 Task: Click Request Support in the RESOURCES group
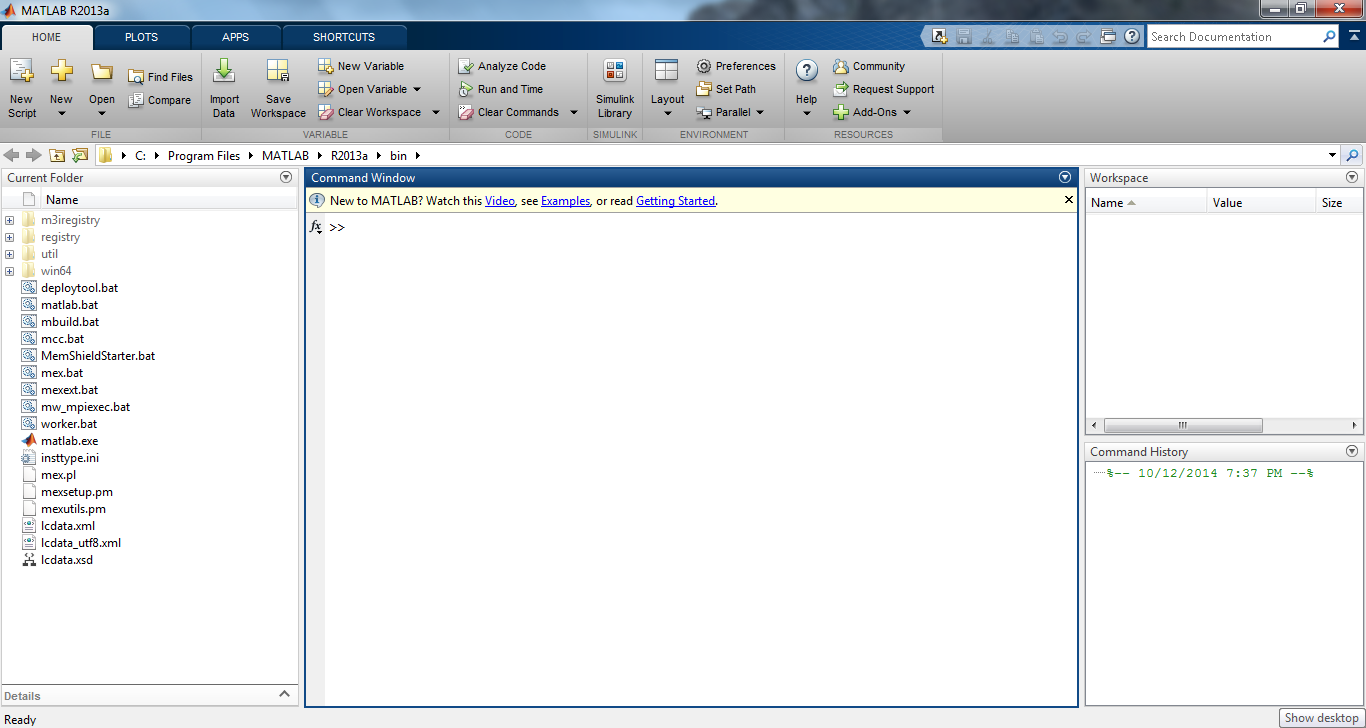pyautogui.click(x=884, y=89)
